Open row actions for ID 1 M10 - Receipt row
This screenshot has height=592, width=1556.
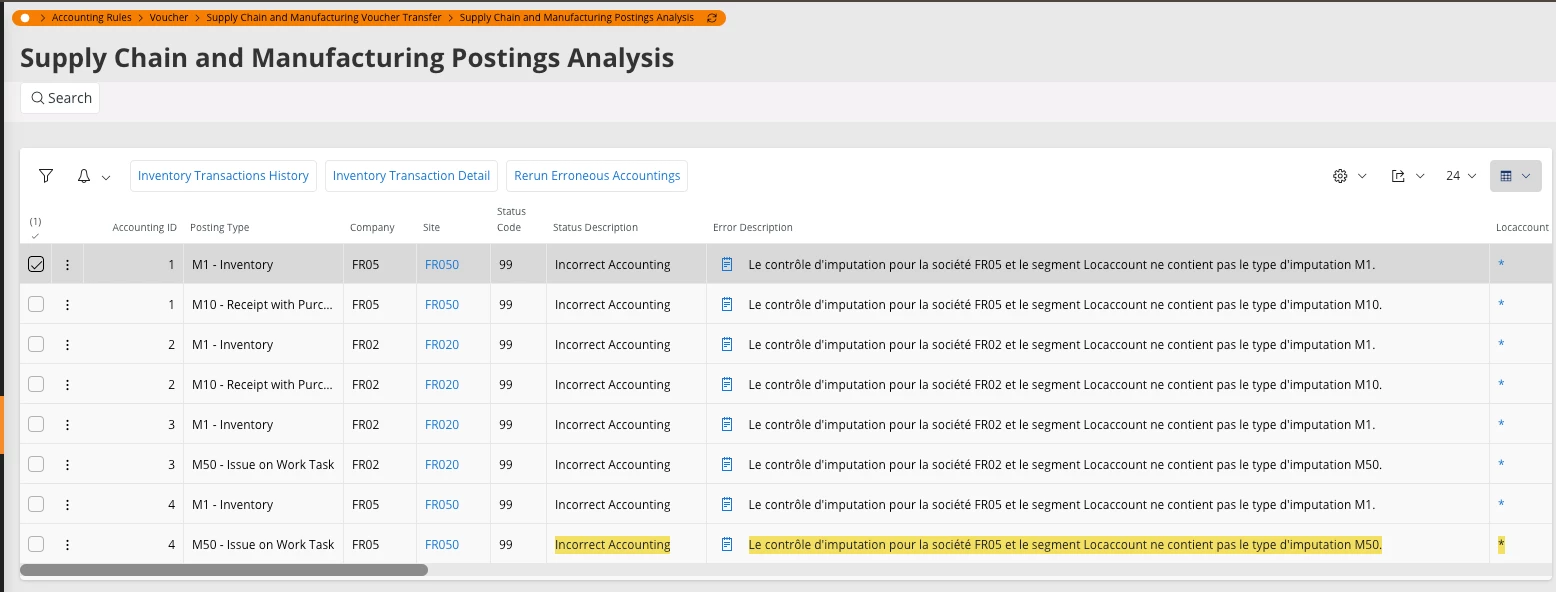click(67, 305)
